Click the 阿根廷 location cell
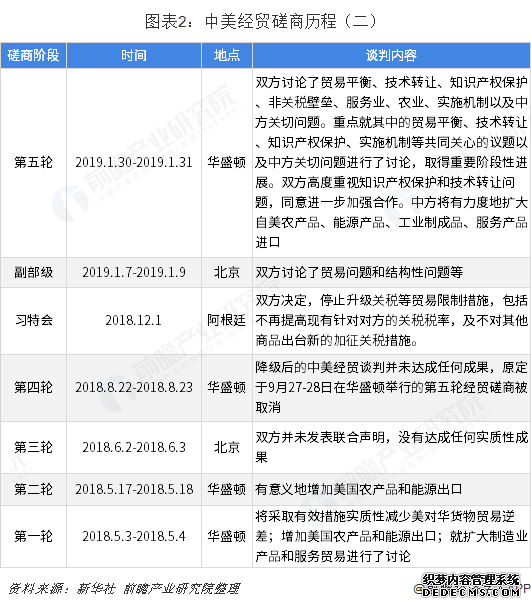Image resolution: width=531 pixels, height=607 pixels. [x=227, y=321]
